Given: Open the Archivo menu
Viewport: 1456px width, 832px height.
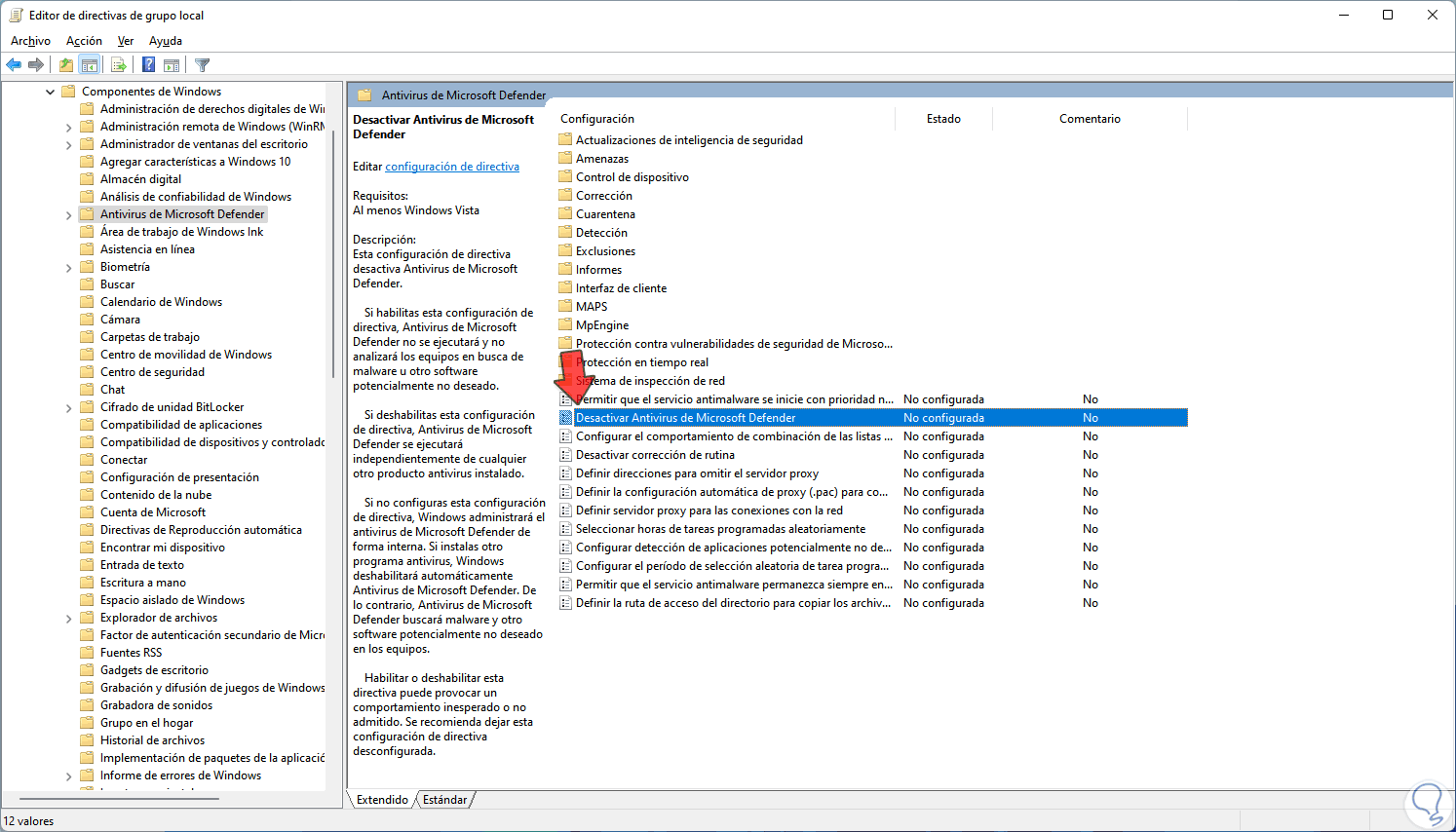Looking at the screenshot, I should [30, 41].
